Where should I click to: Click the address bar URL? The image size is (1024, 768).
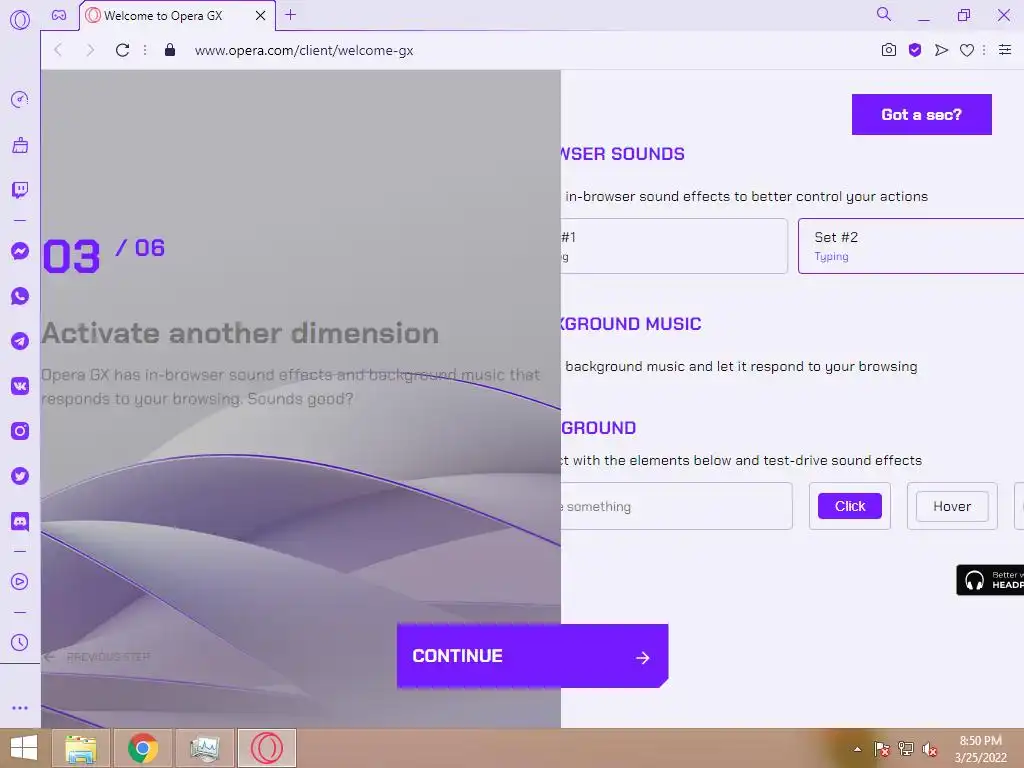point(304,50)
